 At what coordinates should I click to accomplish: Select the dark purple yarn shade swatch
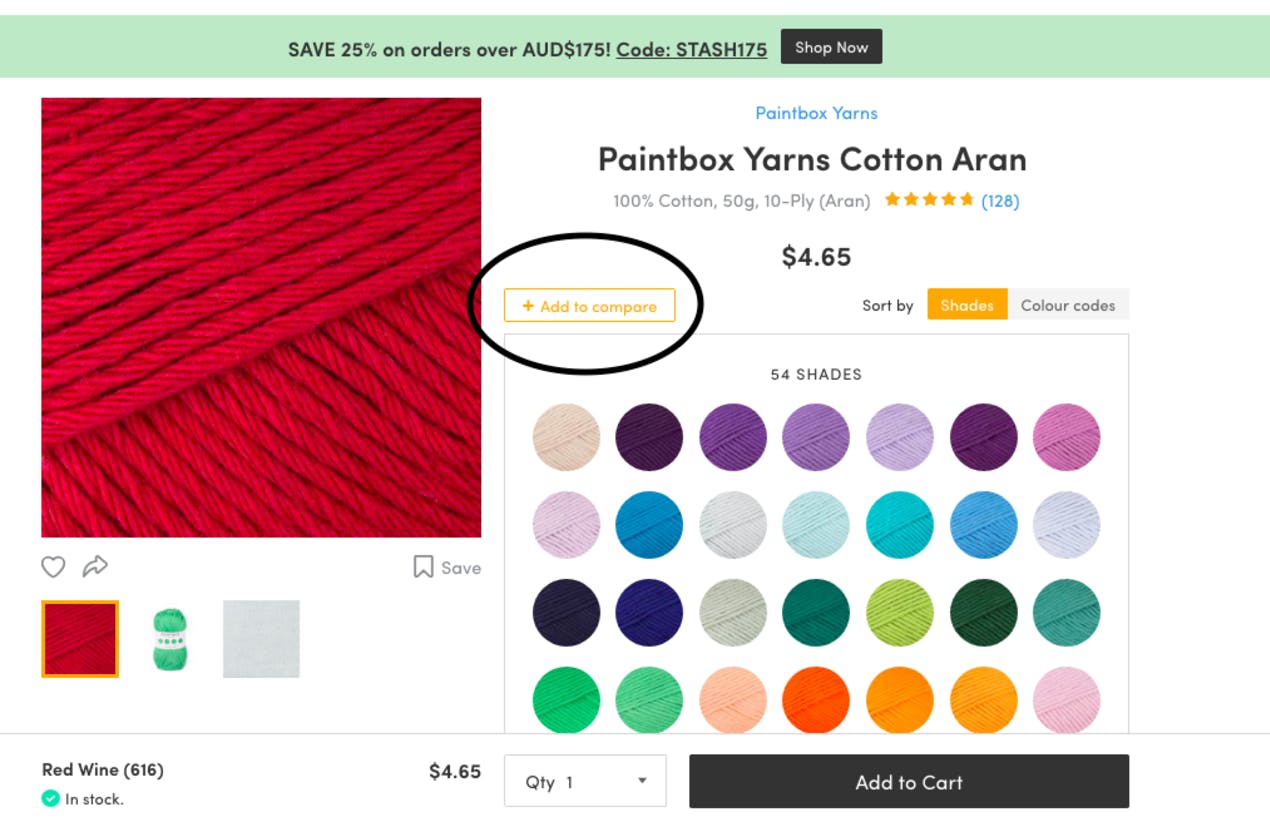[x=649, y=437]
